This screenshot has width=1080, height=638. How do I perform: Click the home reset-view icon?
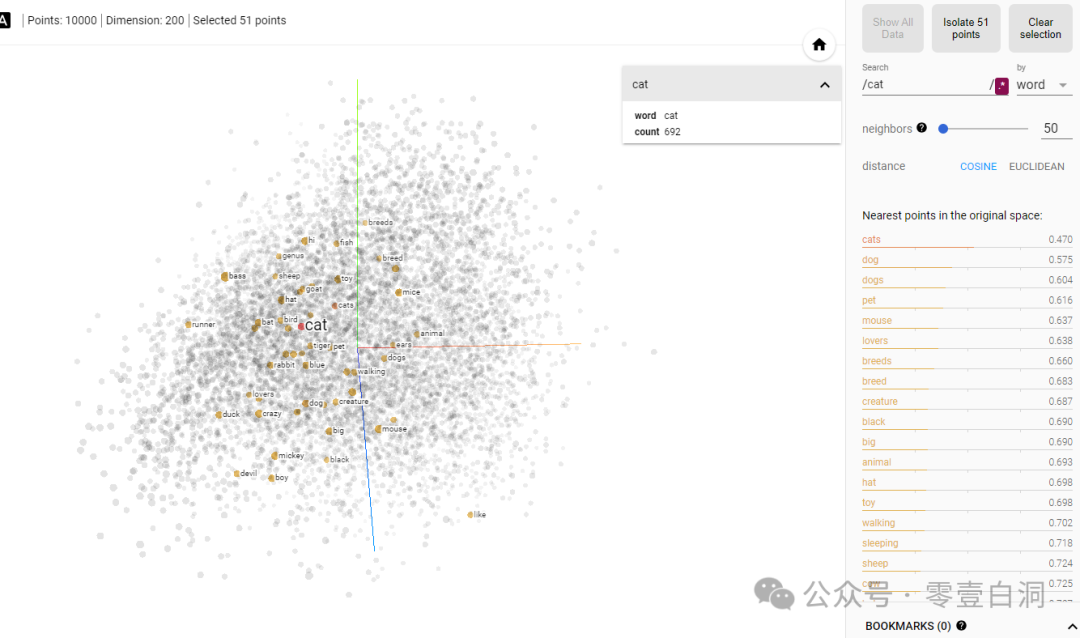tap(819, 45)
